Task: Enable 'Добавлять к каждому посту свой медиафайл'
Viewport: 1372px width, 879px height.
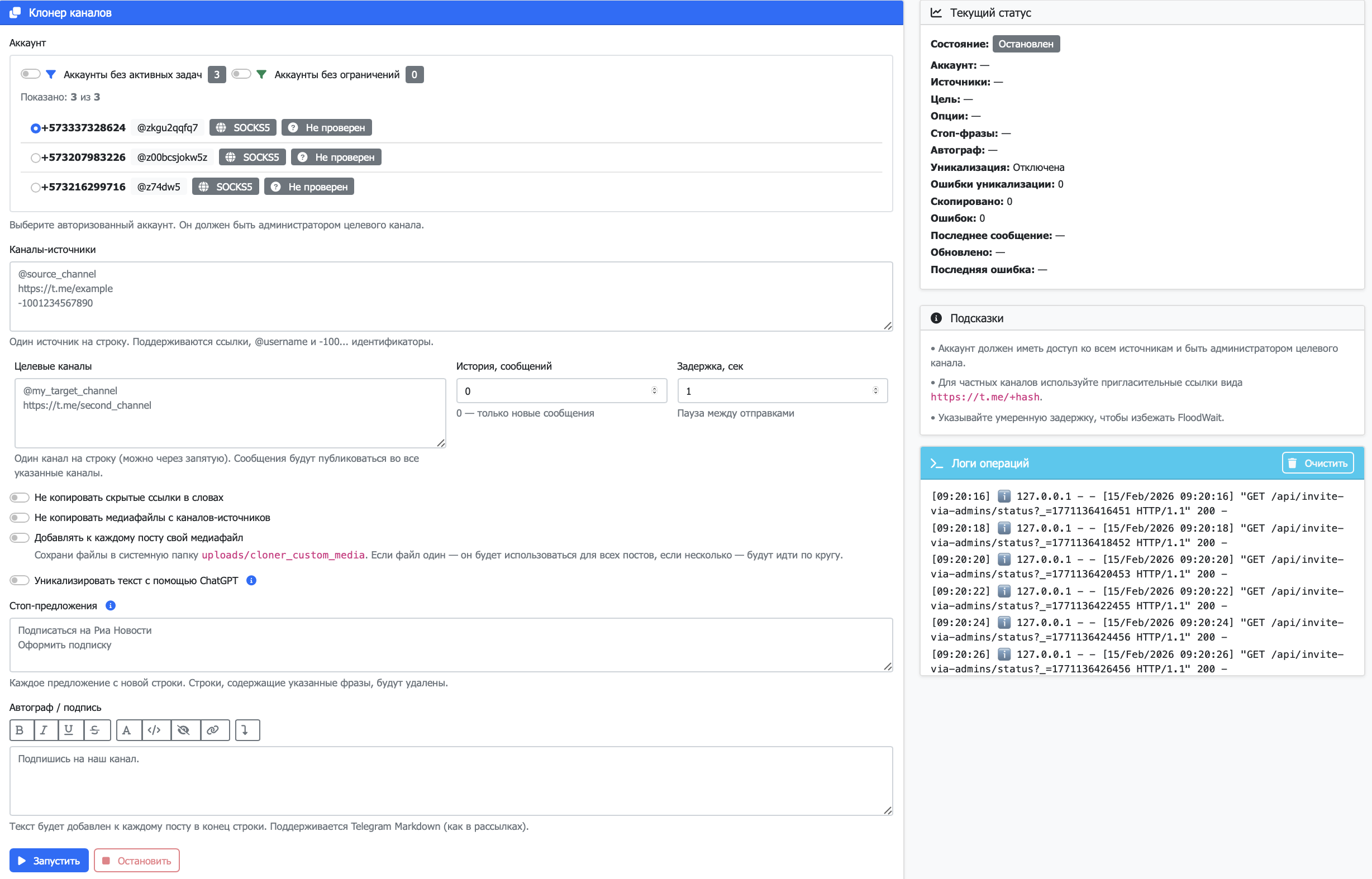Action: click(20, 538)
